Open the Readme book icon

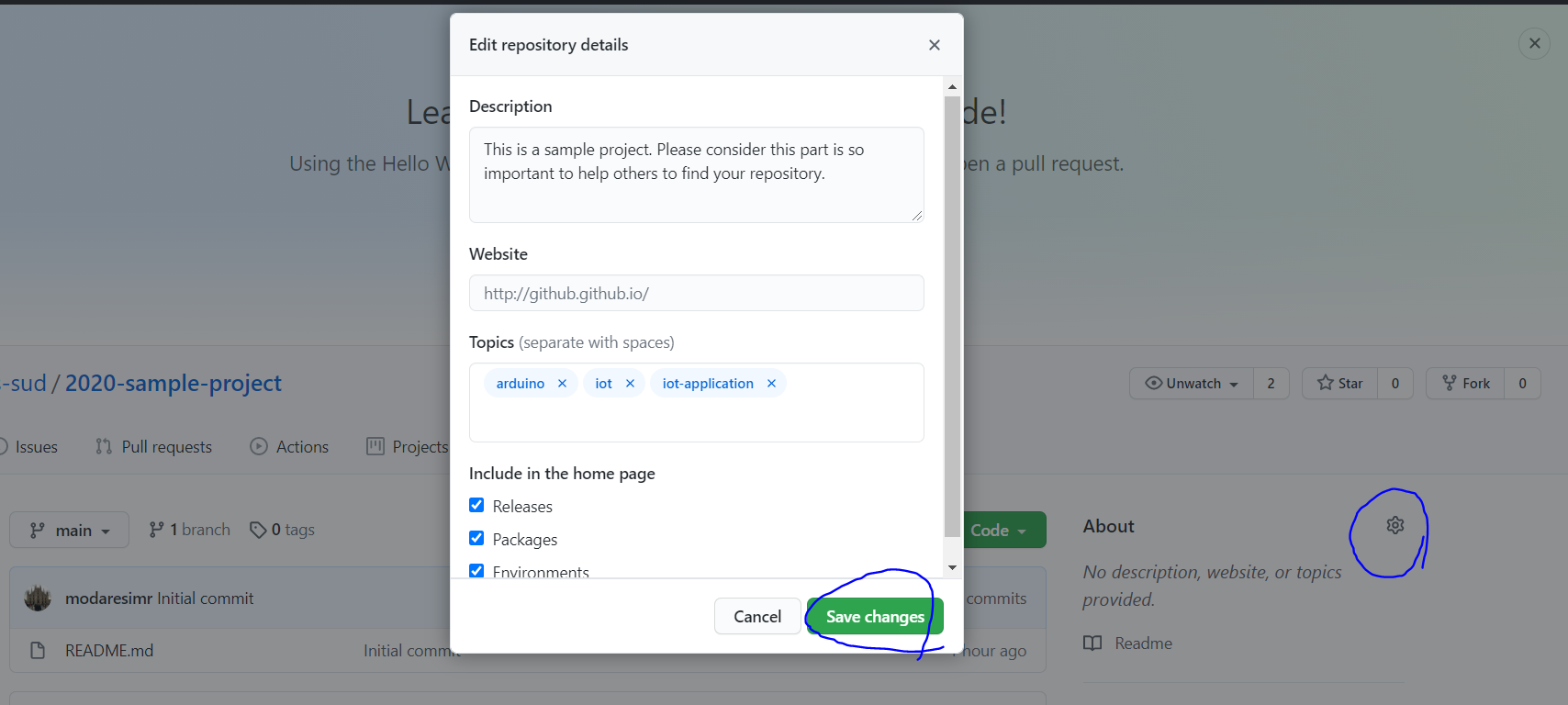(x=1092, y=643)
